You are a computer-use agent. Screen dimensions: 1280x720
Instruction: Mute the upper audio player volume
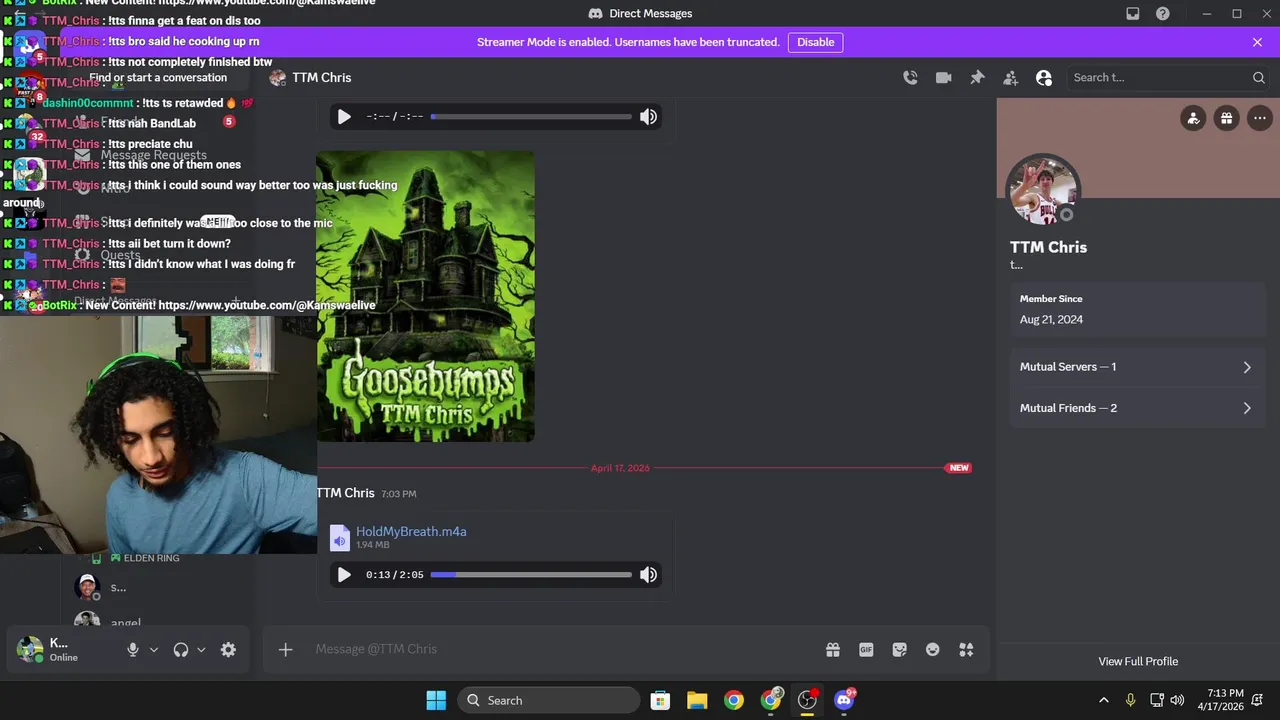click(x=649, y=117)
